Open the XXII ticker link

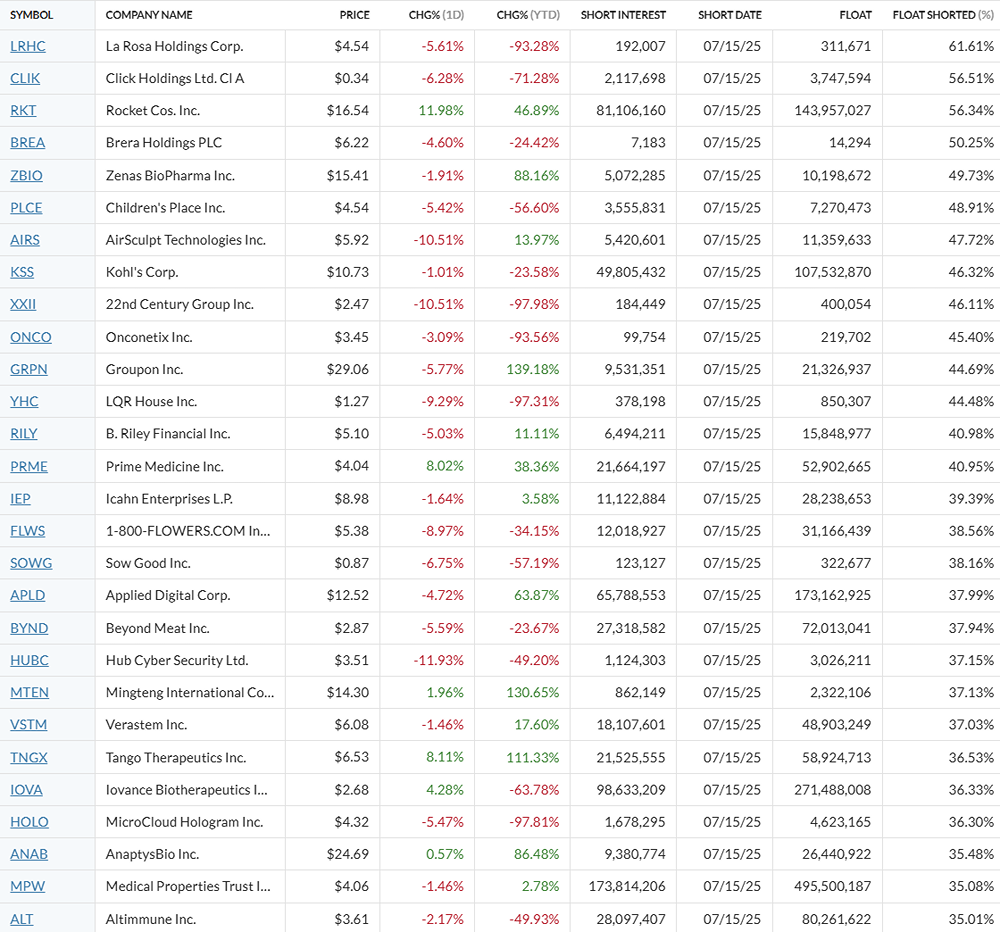click(23, 304)
